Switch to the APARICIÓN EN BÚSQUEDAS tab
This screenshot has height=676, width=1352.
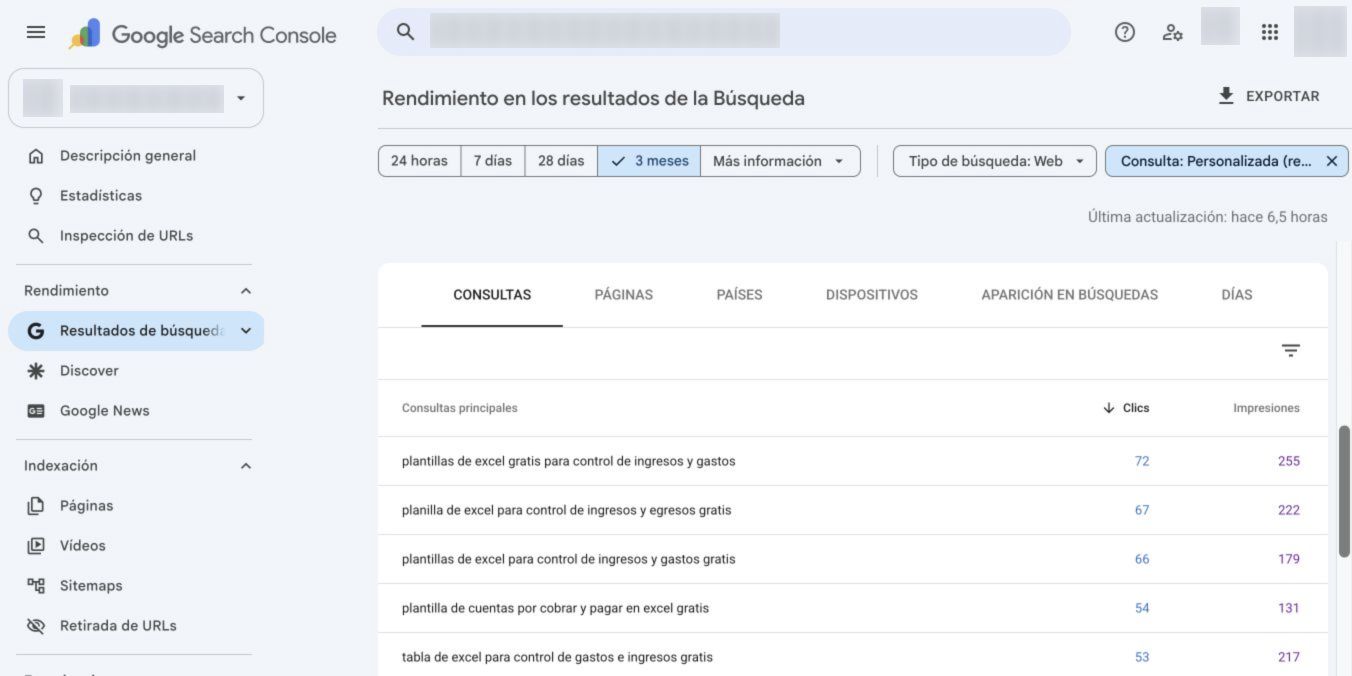click(x=1069, y=295)
